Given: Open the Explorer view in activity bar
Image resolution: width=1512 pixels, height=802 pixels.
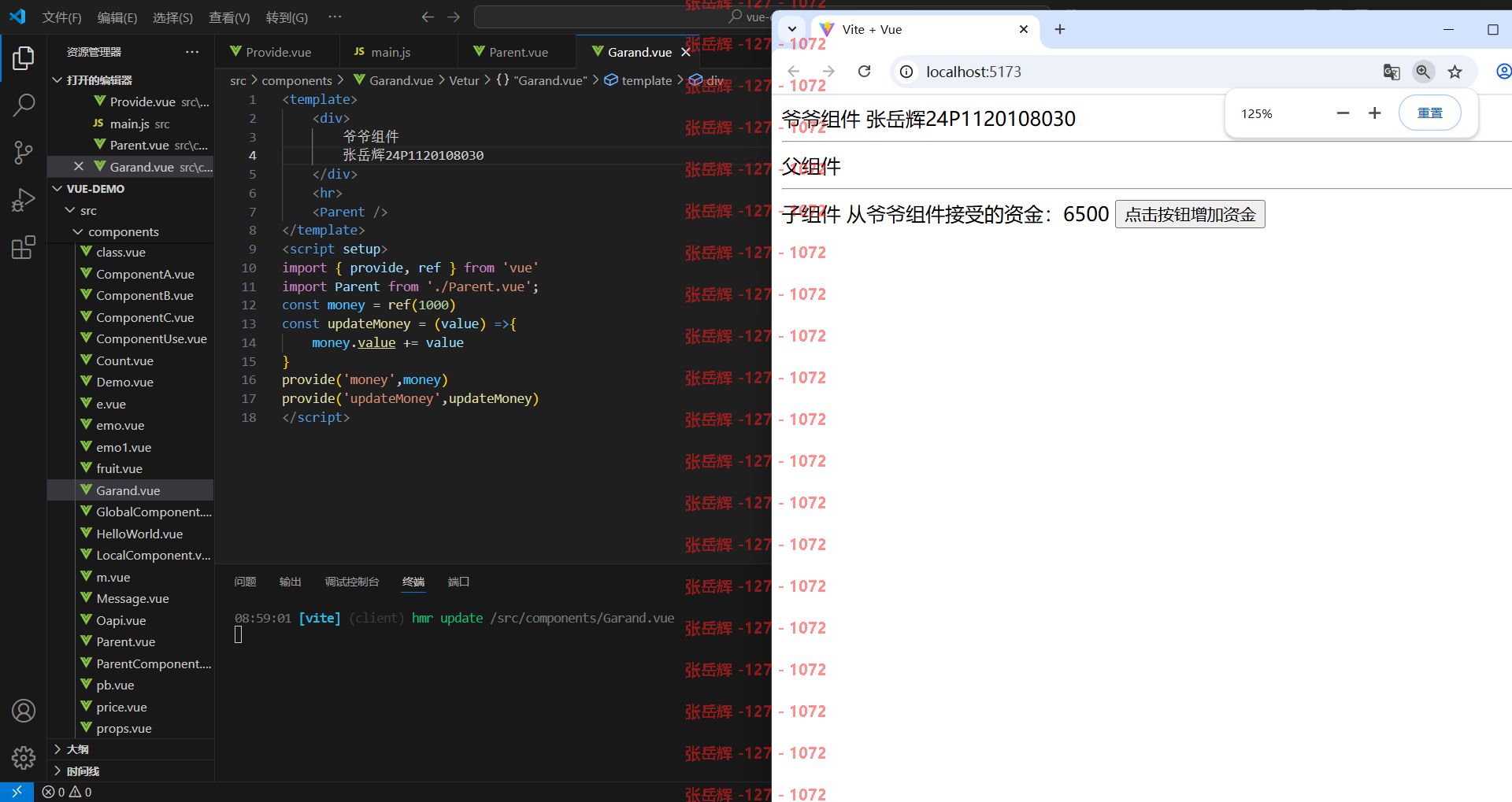Looking at the screenshot, I should [24, 58].
